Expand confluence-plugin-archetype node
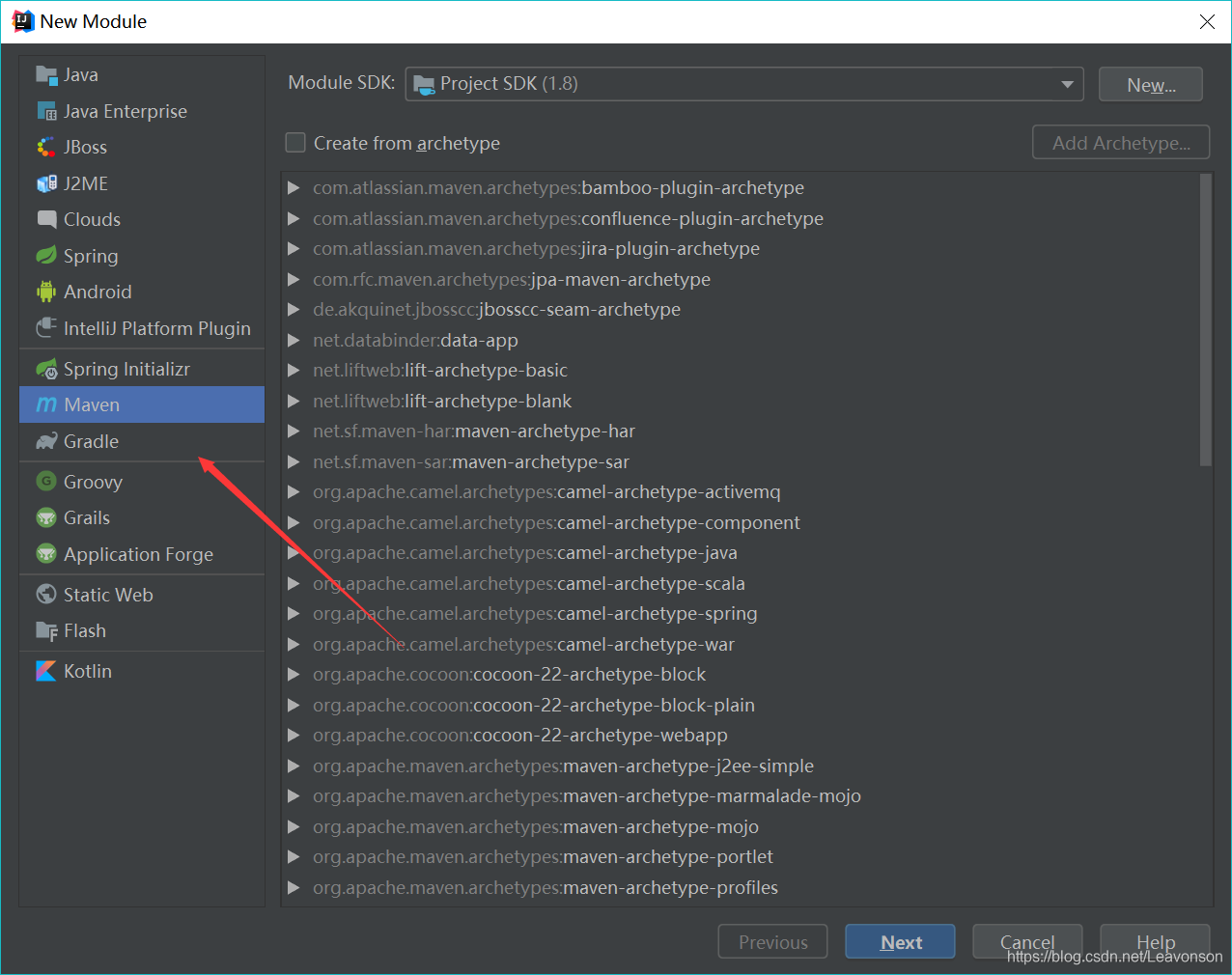Viewport: 1232px width, 975px height. tap(294, 219)
